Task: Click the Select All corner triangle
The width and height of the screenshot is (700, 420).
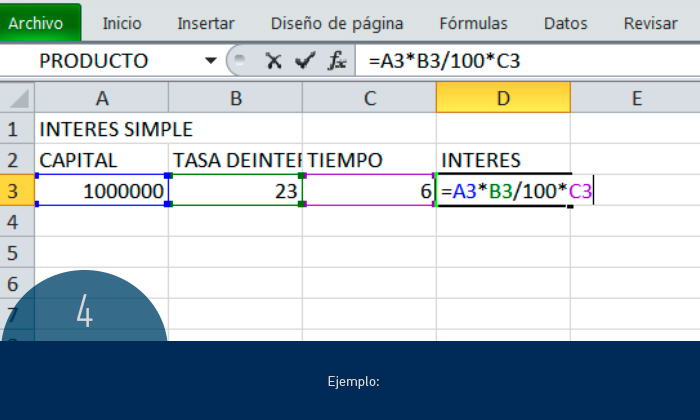Action: (x=16, y=97)
